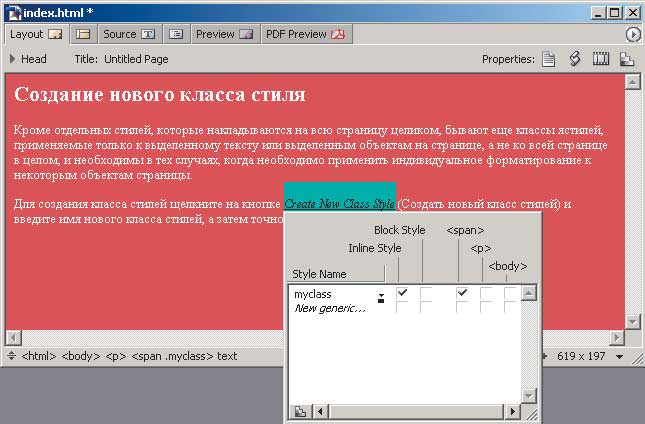Image resolution: width=645 pixels, height=424 pixels.
Task: Minimize the index.html window
Action: tap(598, 13)
